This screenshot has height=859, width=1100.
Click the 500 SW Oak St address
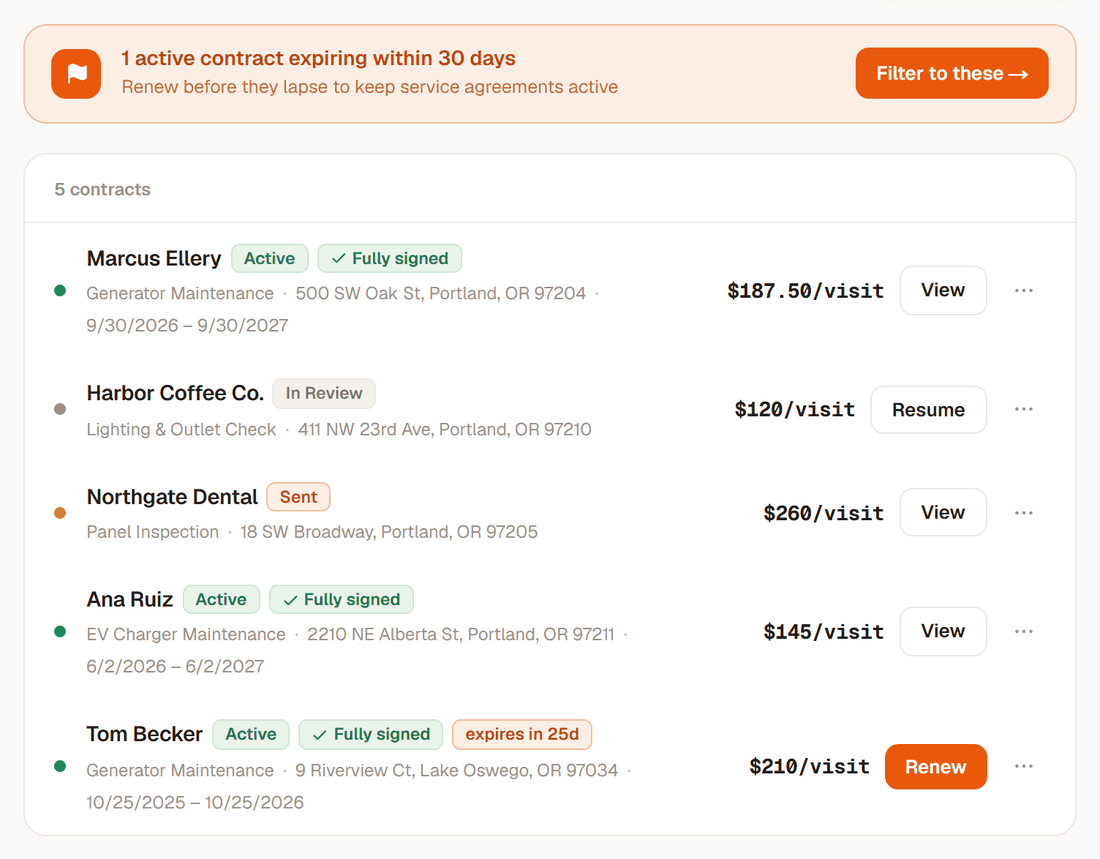pyautogui.click(x=441, y=293)
